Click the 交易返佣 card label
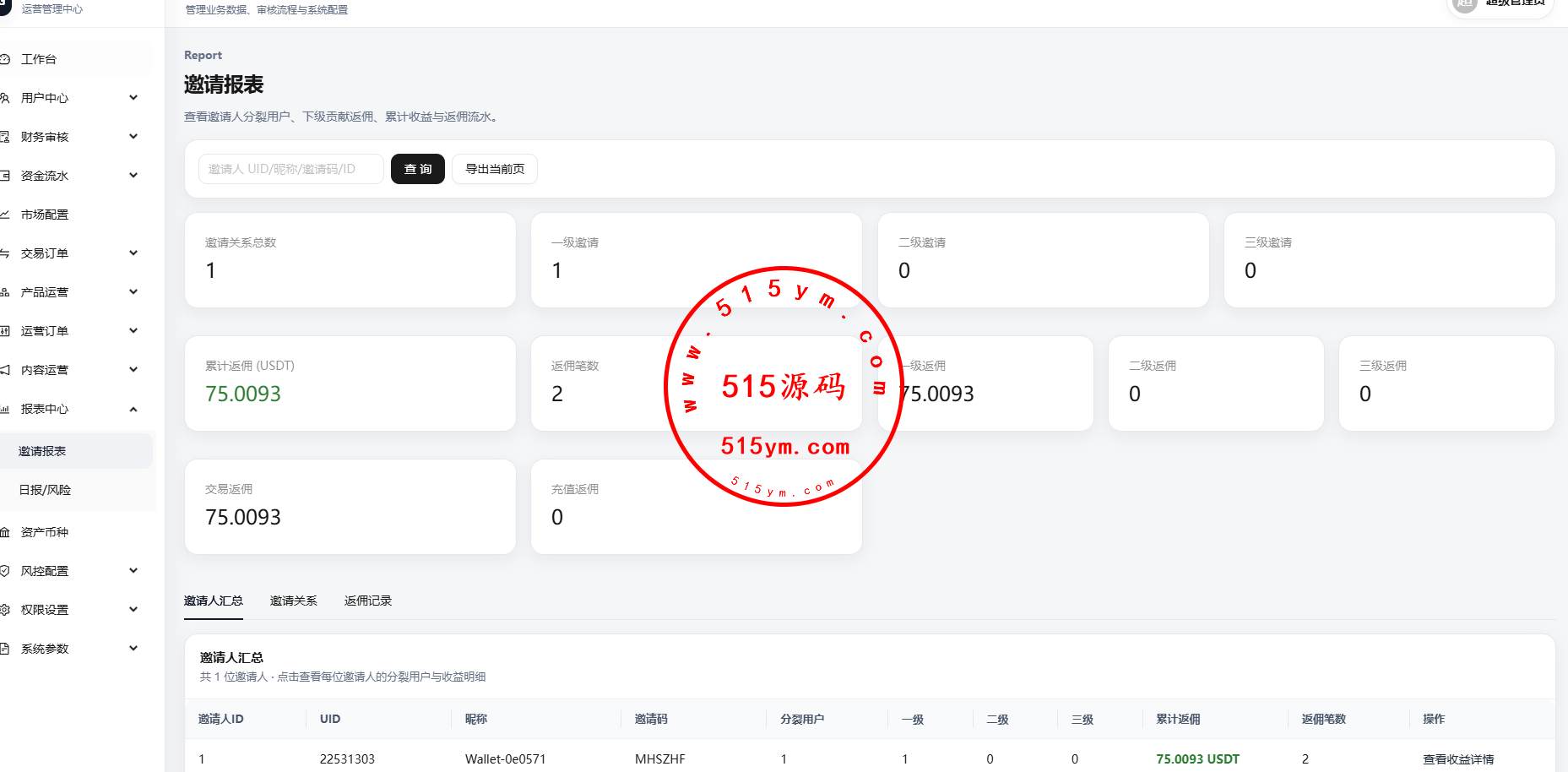 229,489
